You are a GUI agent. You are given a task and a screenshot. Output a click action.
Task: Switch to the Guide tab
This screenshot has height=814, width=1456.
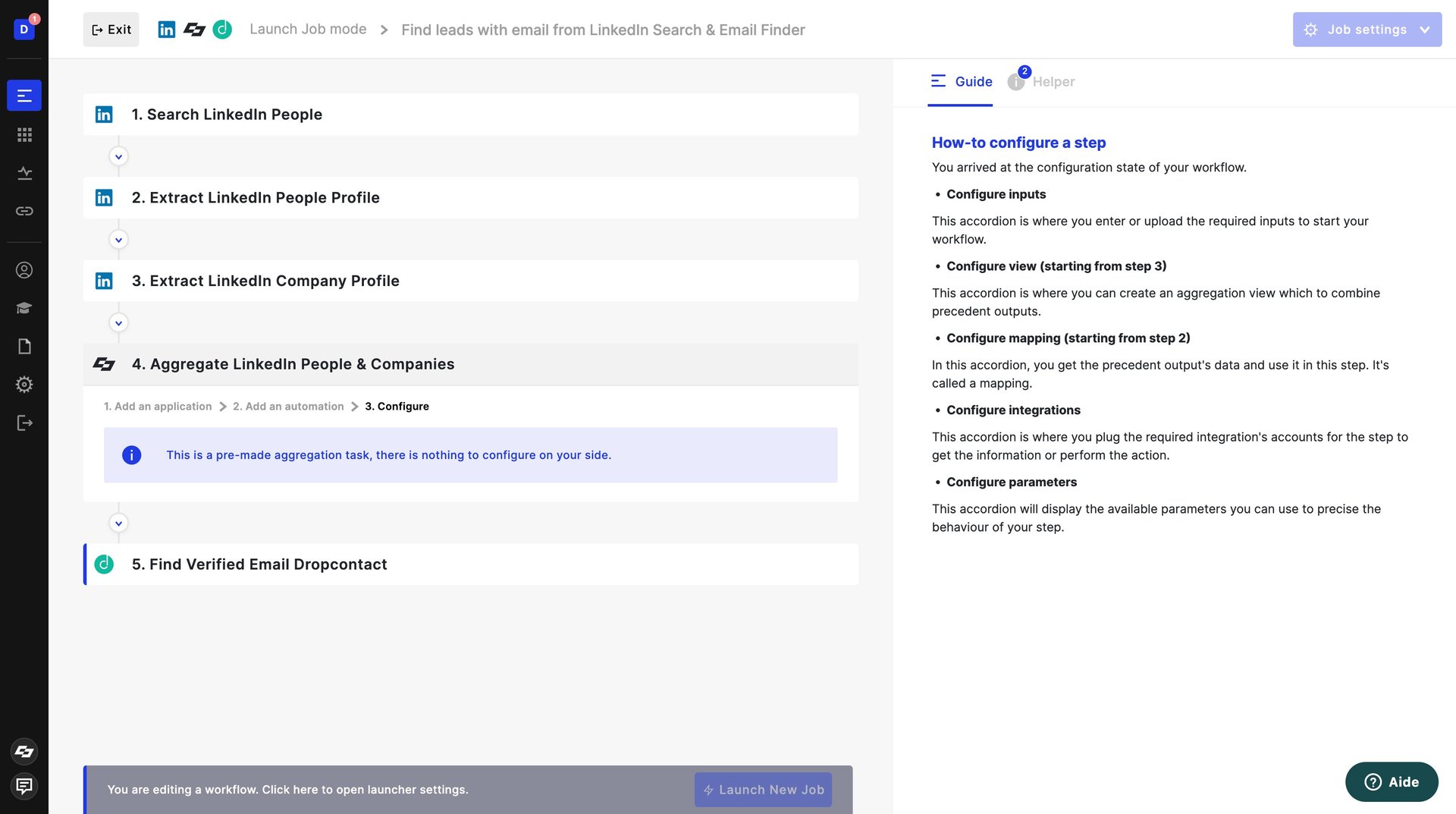(x=961, y=81)
